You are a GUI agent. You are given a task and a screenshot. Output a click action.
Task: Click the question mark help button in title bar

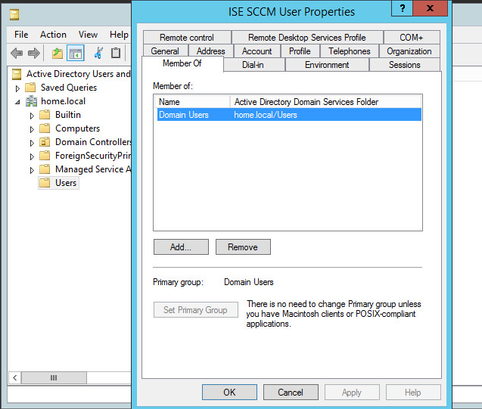click(402, 8)
